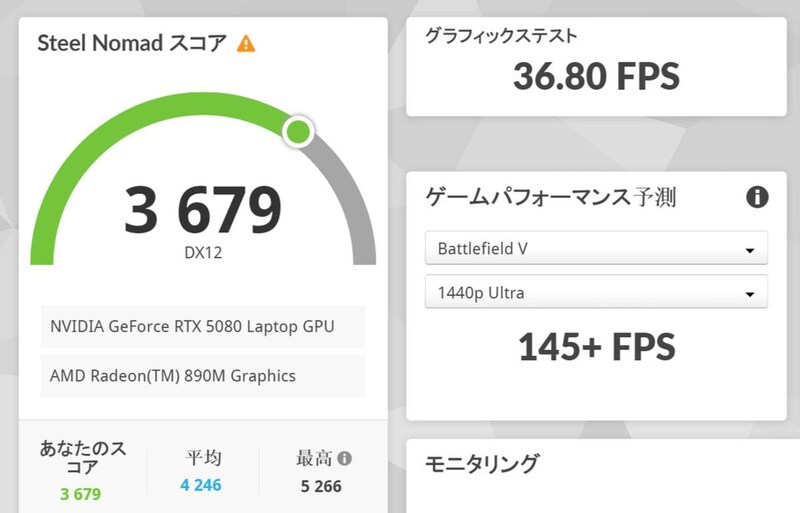This screenshot has width=800, height=513.
Task: Click the large 3 679 score number
Action: pos(203,210)
